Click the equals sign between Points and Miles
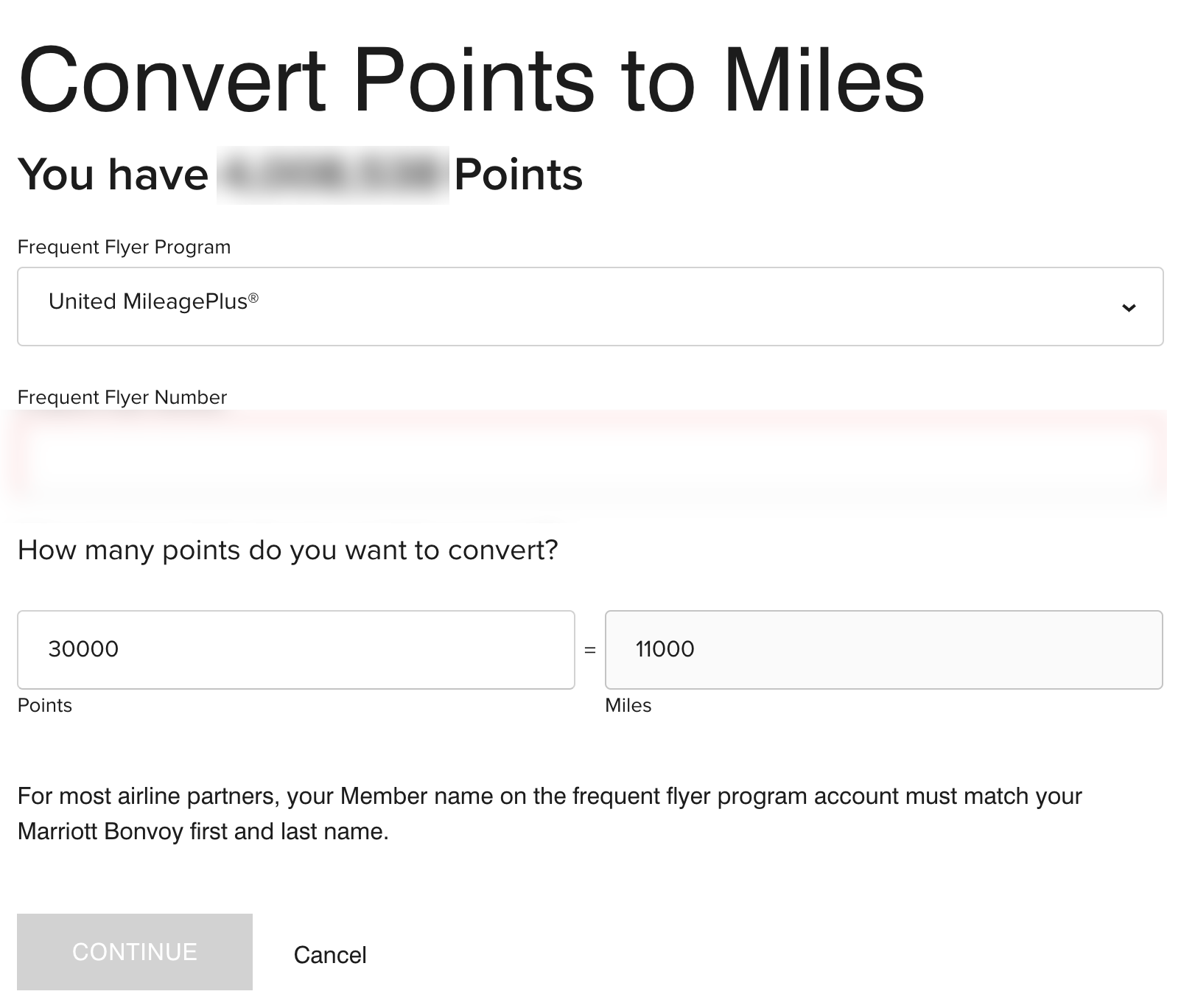 589,649
